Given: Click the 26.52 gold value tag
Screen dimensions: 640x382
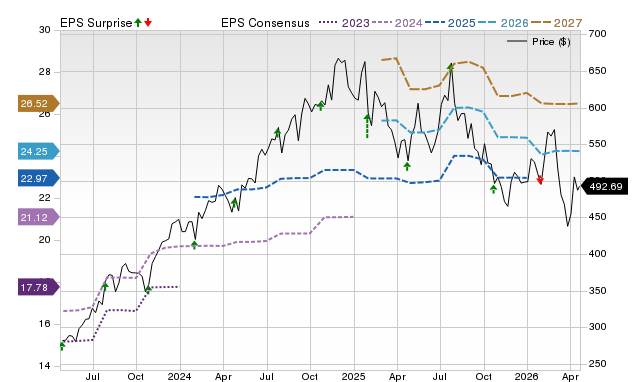Looking at the screenshot, I should click(x=38, y=104).
